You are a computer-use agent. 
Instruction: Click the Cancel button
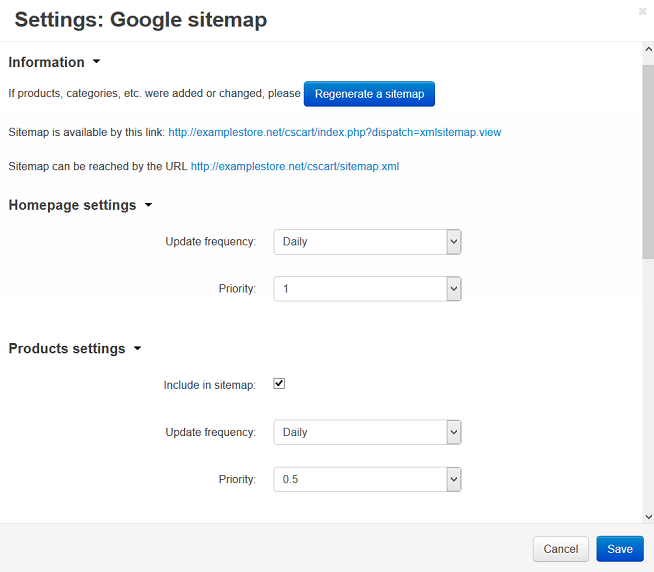[561, 549]
